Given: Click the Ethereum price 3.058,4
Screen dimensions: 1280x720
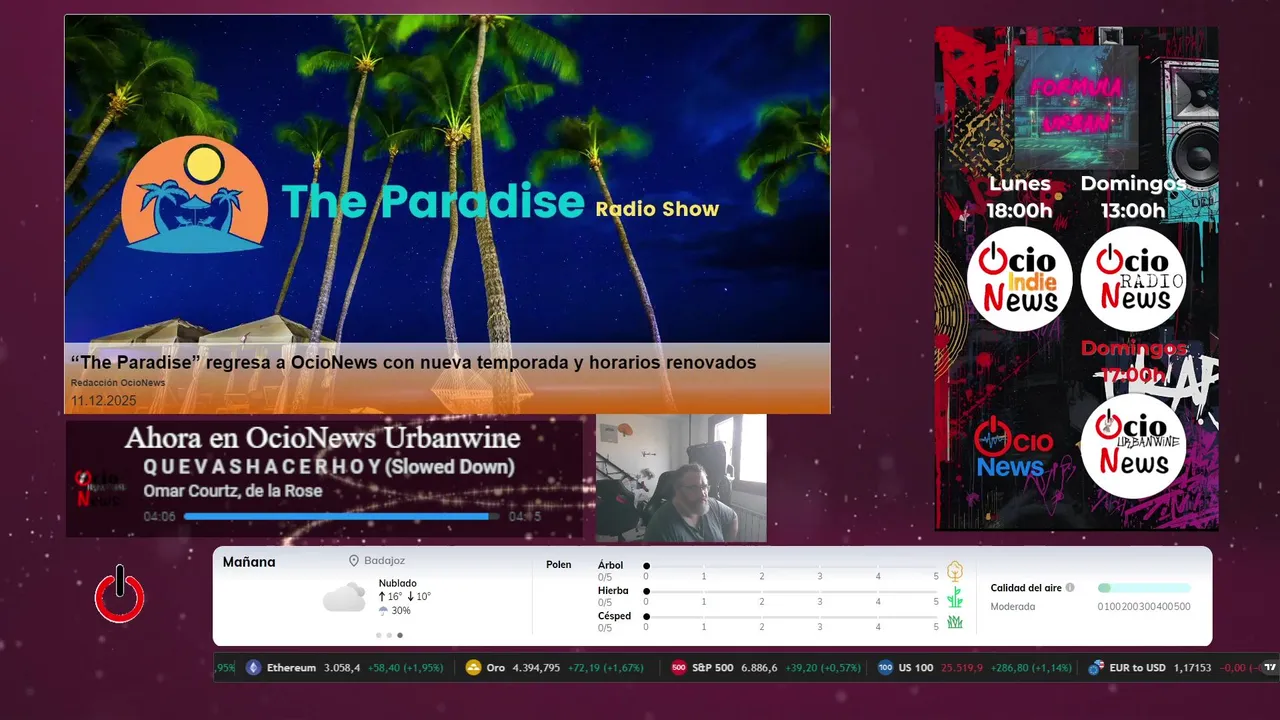Looking at the screenshot, I should [x=342, y=668].
